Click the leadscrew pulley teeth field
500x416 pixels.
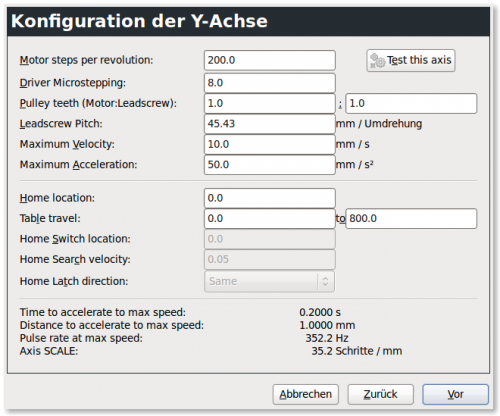coord(411,104)
